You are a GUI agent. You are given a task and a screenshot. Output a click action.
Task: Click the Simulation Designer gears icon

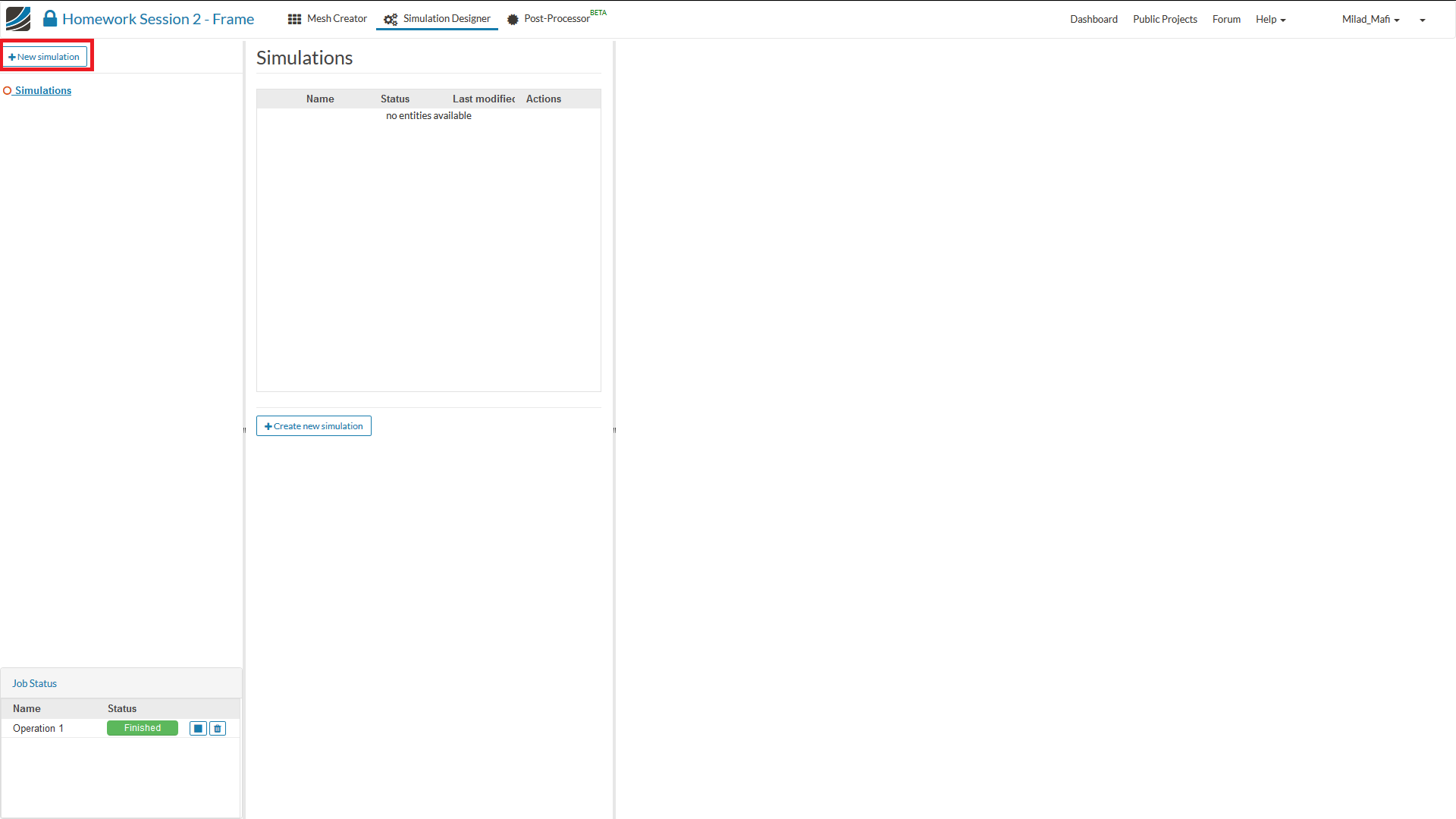click(x=391, y=20)
